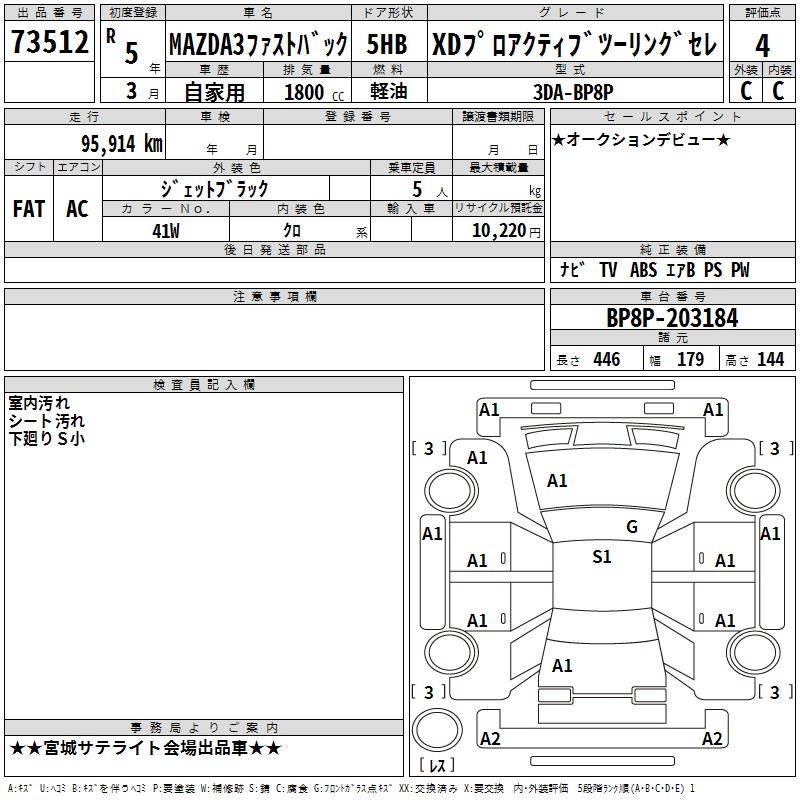Select the オークションデビュー sales point text
Image resolution: width=800 pixels, height=800 pixels.
(x=641, y=140)
